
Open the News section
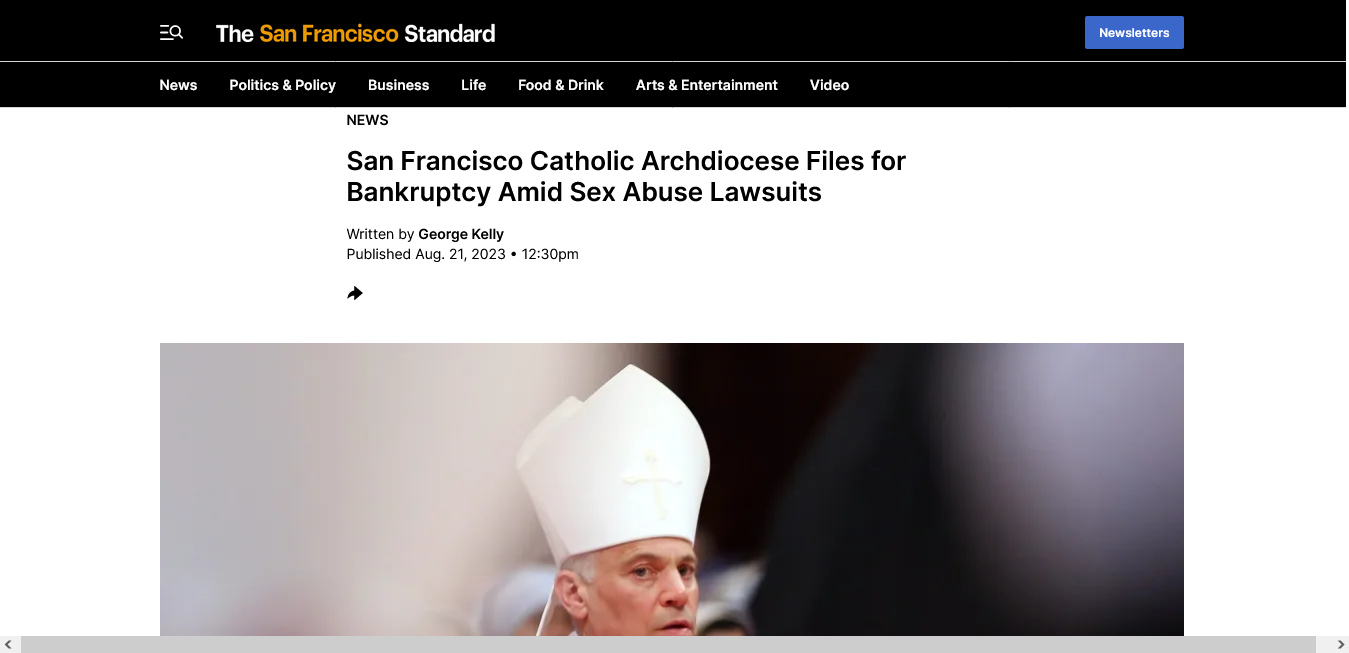tap(178, 85)
